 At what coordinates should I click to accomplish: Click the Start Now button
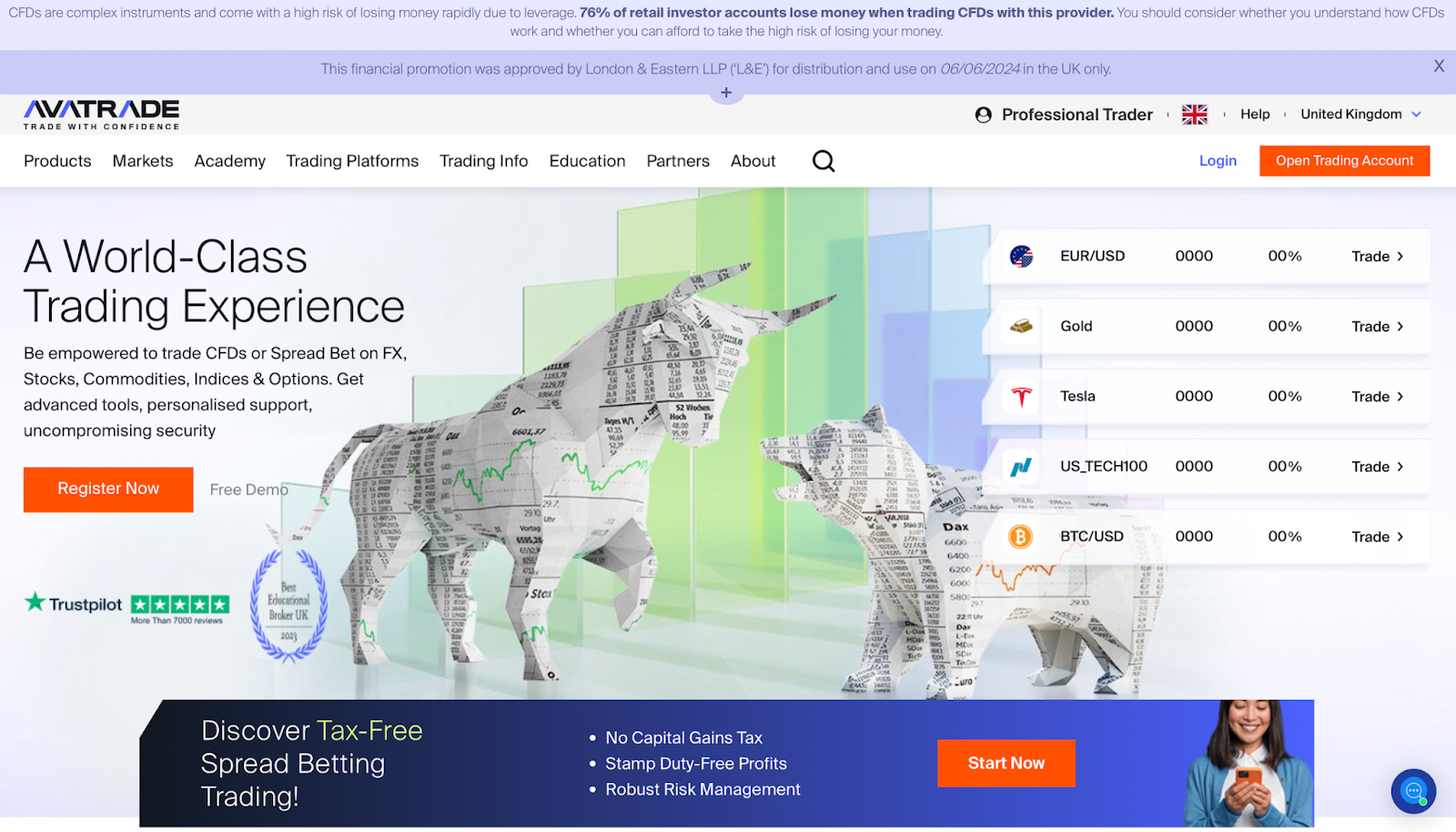click(1006, 764)
